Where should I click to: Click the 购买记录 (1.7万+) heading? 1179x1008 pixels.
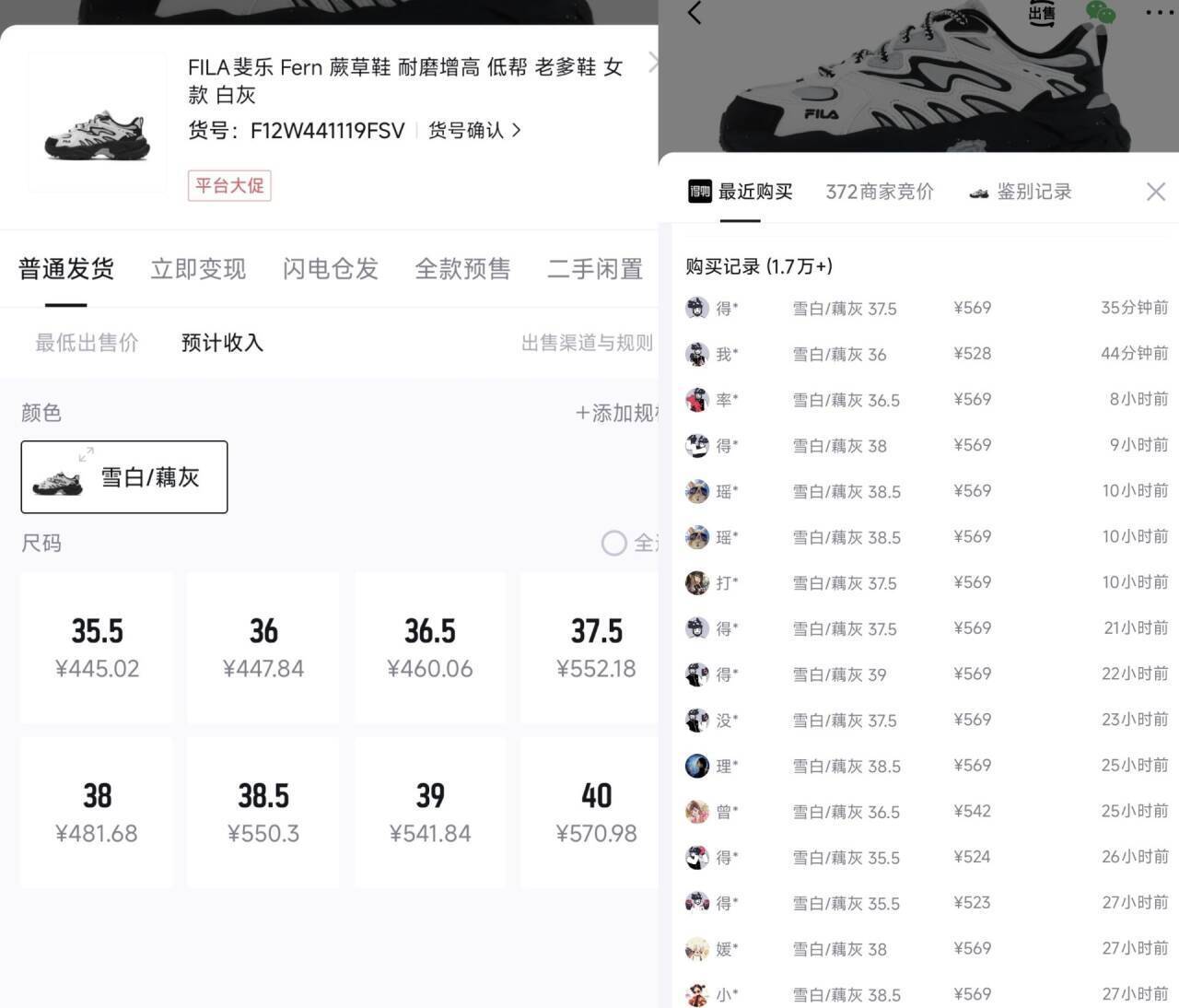point(759,266)
